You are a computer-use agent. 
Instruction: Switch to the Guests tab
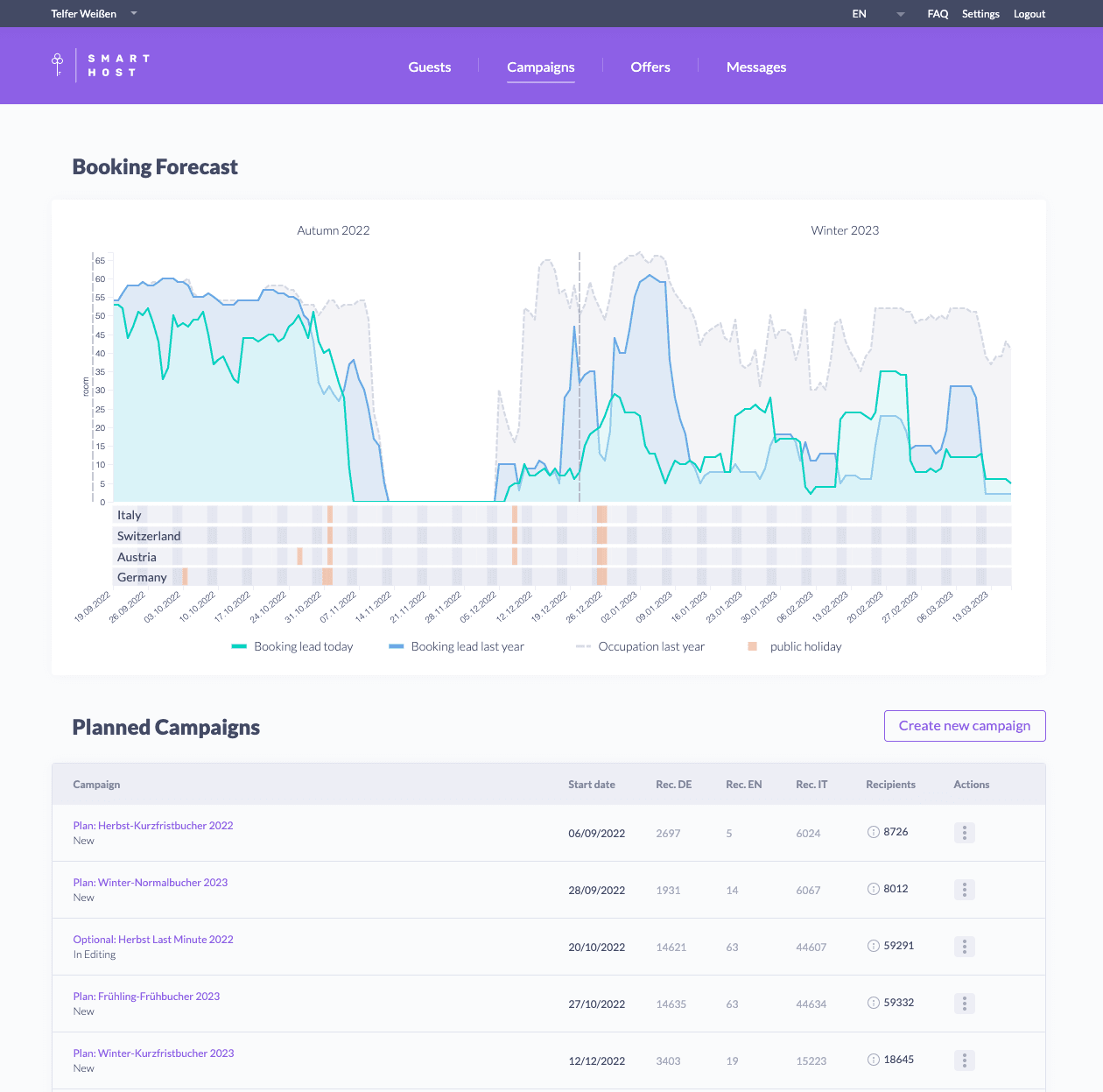click(430, 67)
